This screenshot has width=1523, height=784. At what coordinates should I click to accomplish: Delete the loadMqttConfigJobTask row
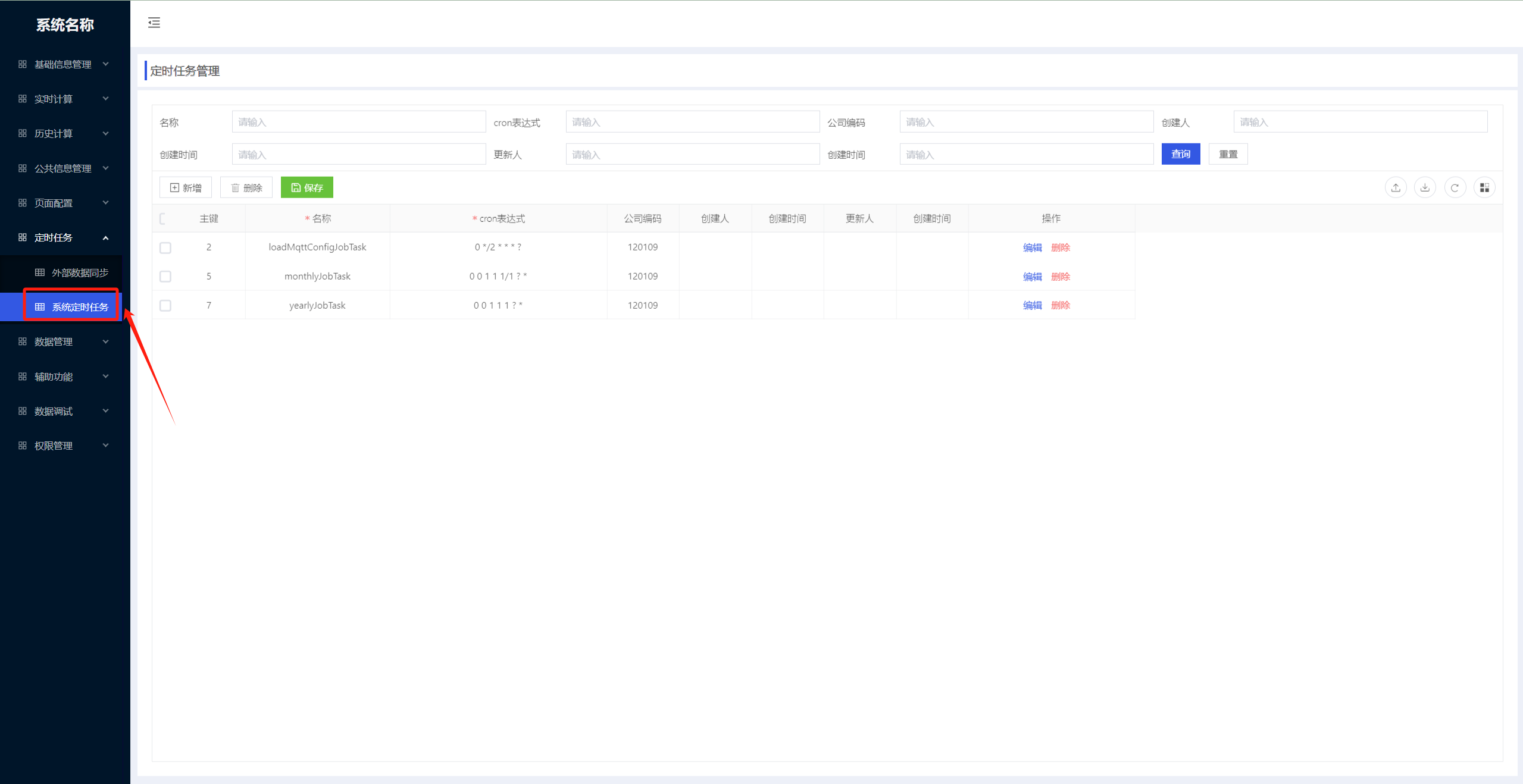click(x=1061, y=247)
